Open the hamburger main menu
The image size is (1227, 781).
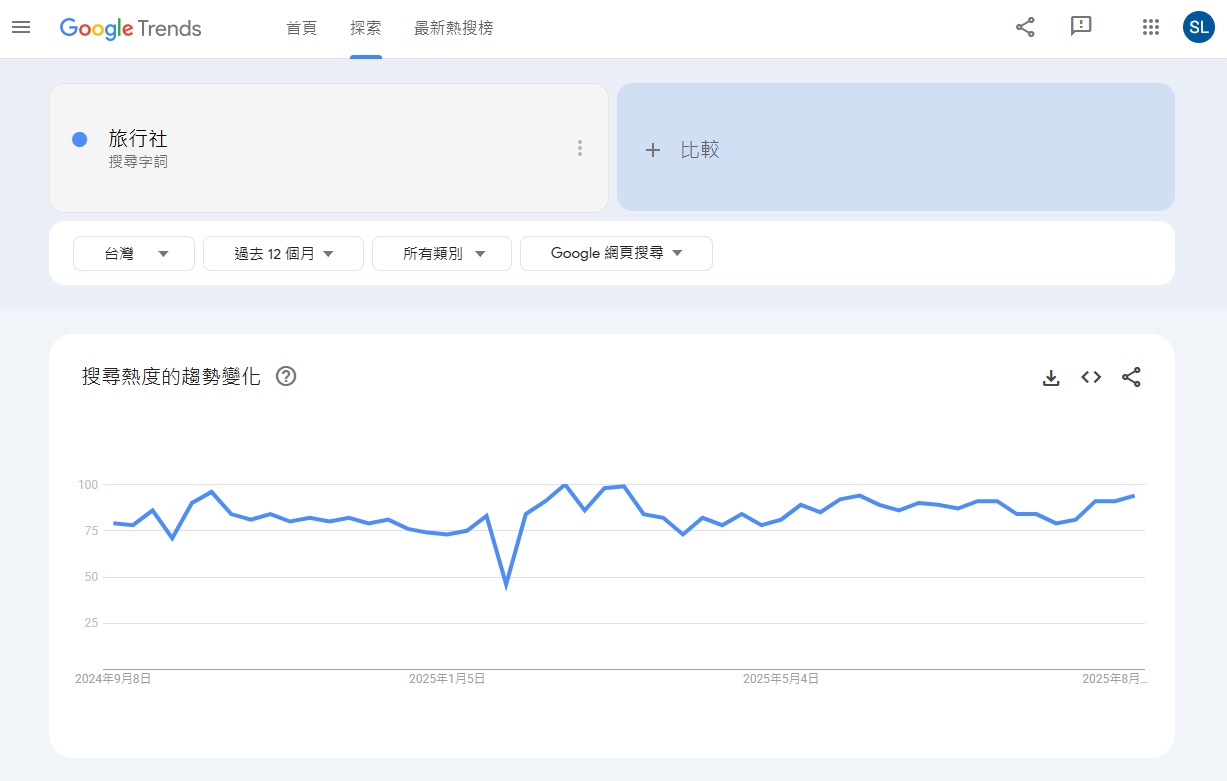click(21, 28)
